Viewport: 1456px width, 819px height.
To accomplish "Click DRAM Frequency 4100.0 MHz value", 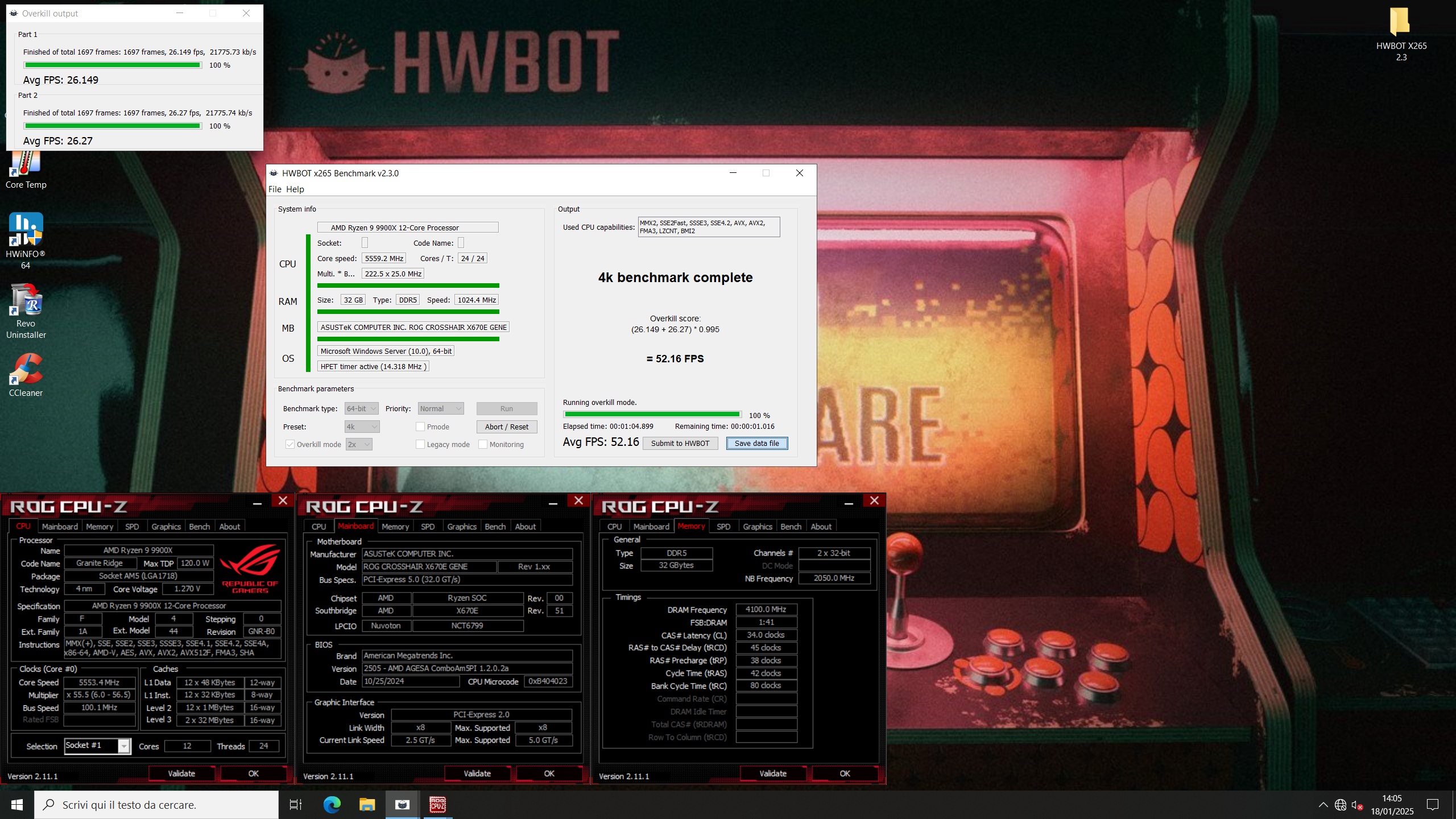I will click(x=766, y=609).
